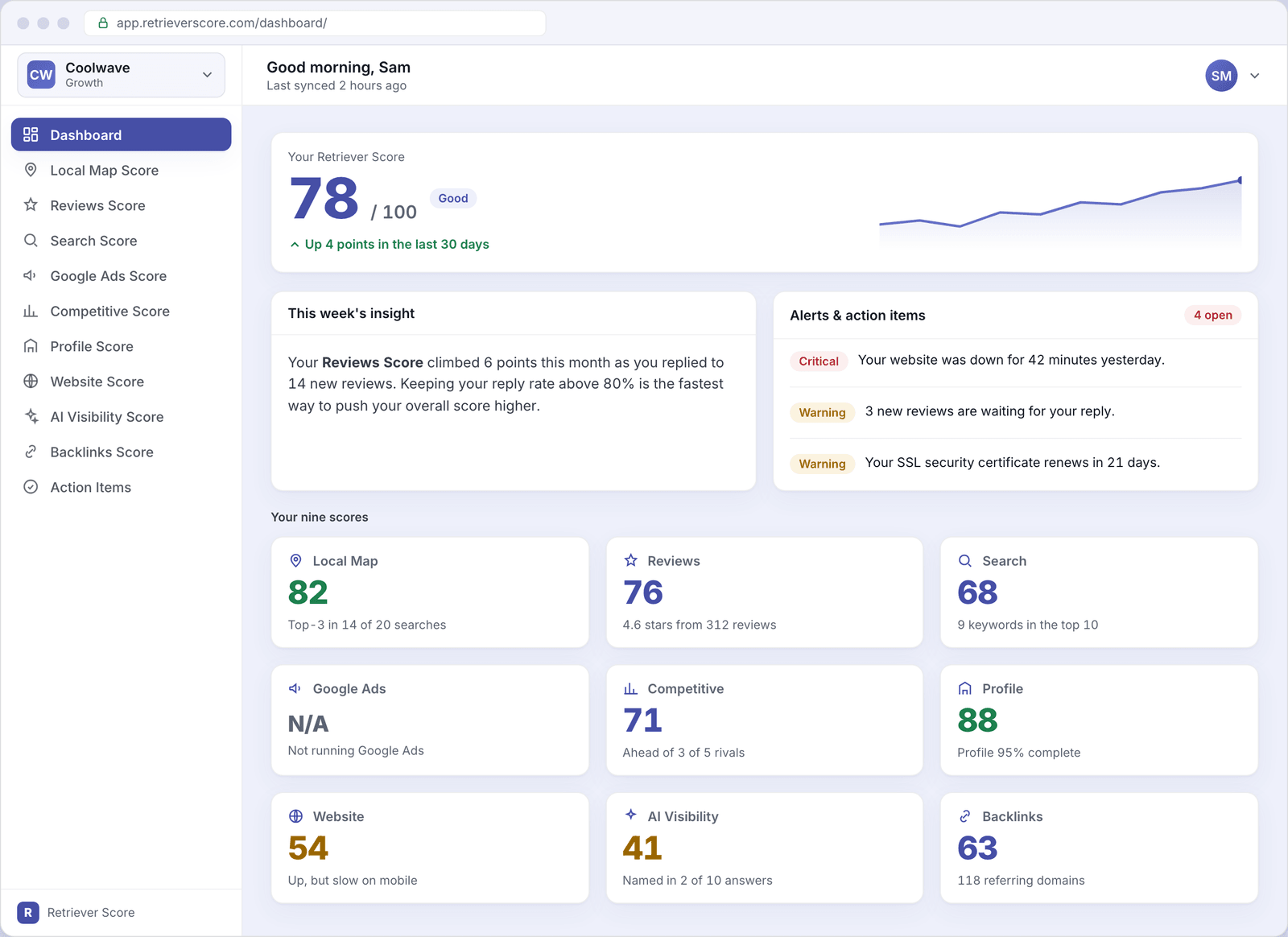Navigate to AI Visibility Score
Image resolution: width=1288 pixels, height=937 pixels.
pos(121,416)
